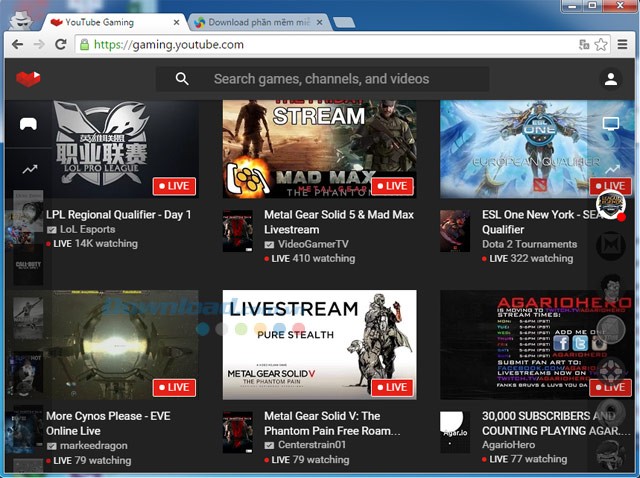The height and width of the screenshot is (478, 640).
Task: Open the Livestream Pure Stealth thumbnail
Action: 320,345
